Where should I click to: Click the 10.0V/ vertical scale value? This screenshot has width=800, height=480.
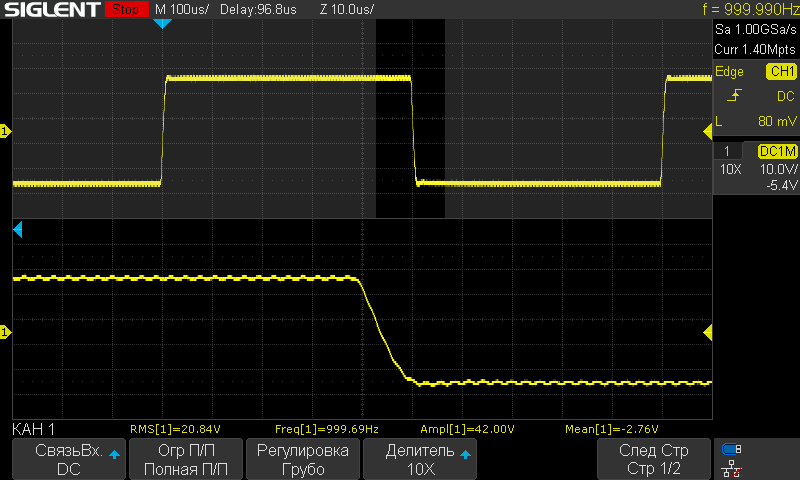click(x=779, y=169)
